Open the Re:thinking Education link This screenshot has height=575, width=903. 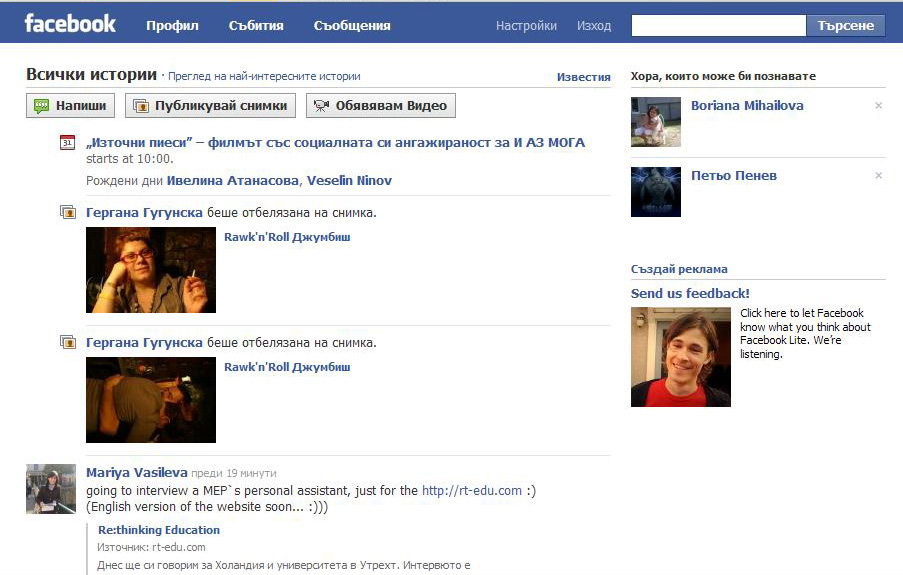(159, 530)
